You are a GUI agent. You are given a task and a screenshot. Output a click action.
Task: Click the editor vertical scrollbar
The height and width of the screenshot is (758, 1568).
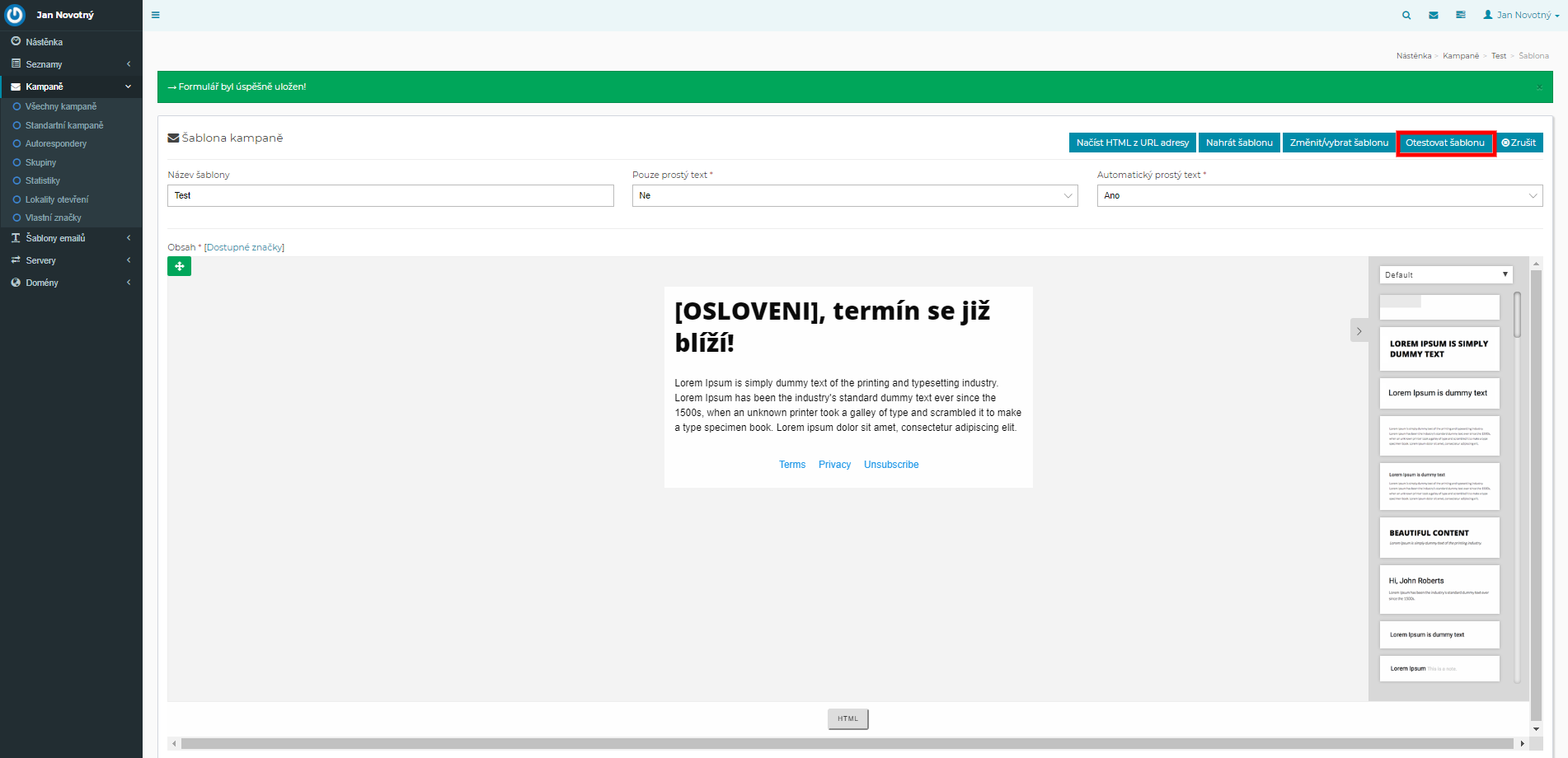(1536, 494)
